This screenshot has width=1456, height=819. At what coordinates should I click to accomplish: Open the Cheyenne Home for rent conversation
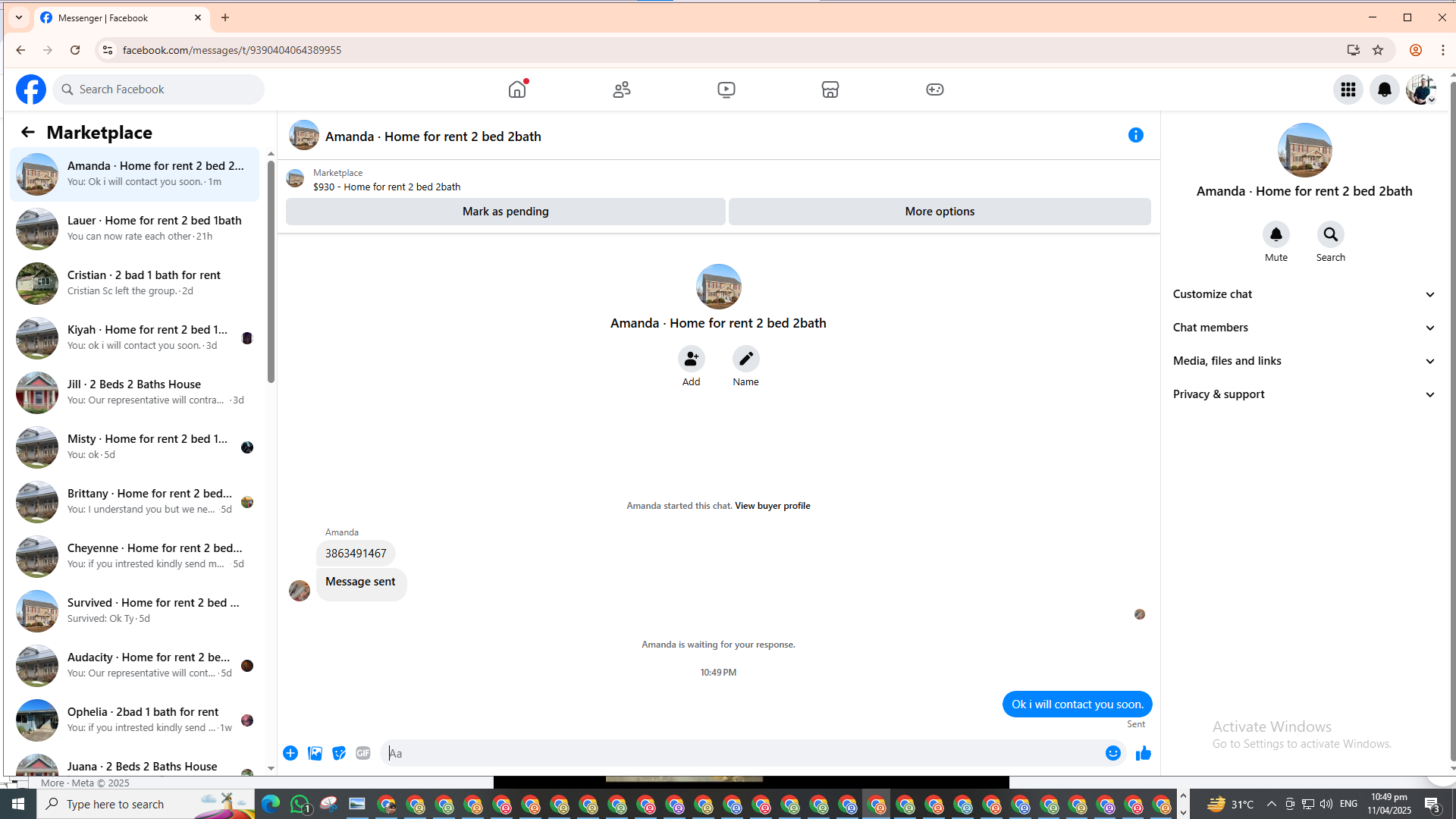(x=134, y=556)
